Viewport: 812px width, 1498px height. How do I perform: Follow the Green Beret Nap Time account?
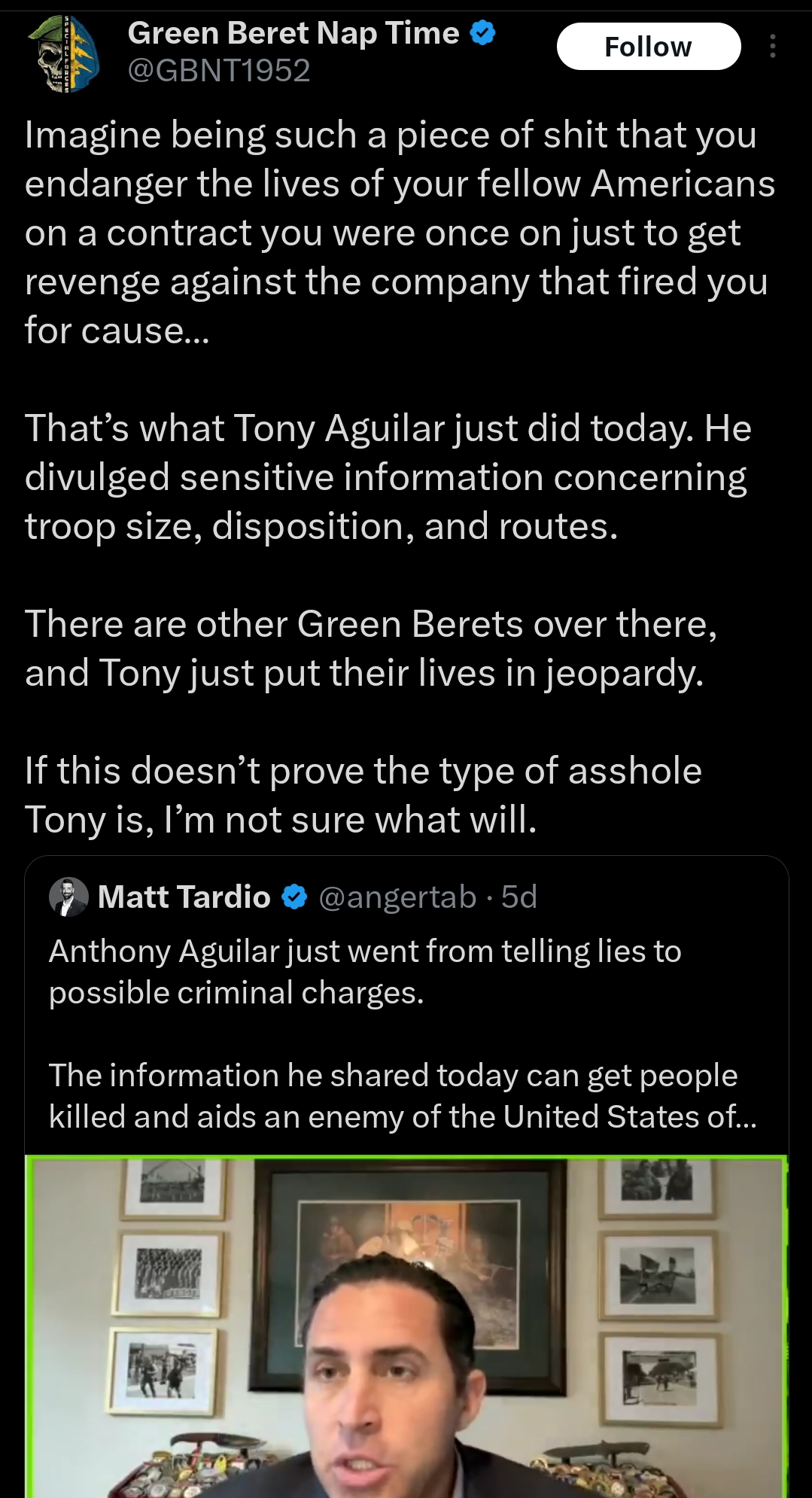click(x=648, y=47)
